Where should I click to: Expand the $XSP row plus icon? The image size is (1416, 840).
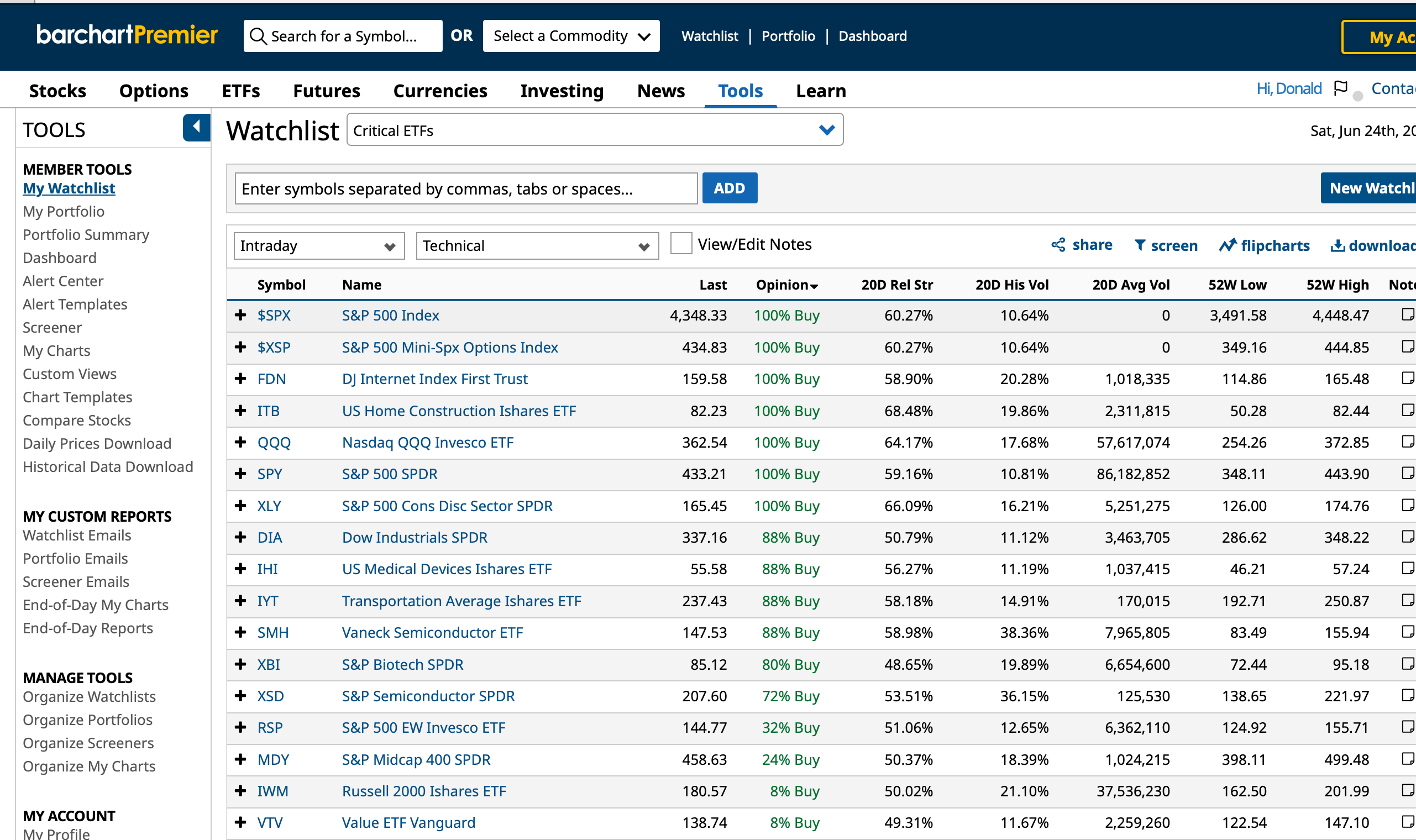pos(240,347)
